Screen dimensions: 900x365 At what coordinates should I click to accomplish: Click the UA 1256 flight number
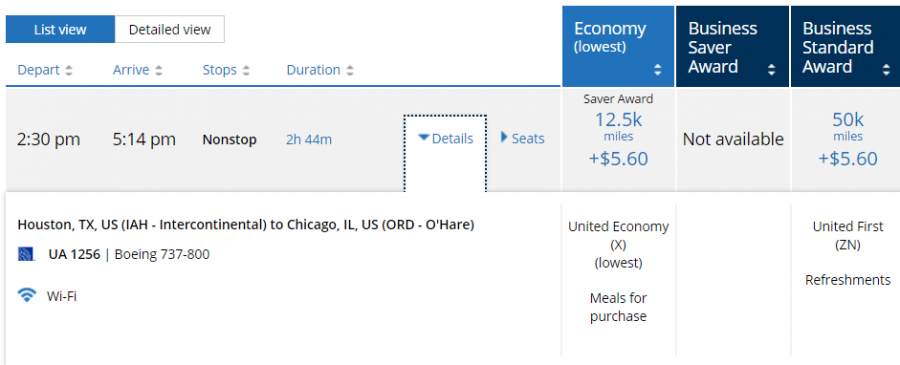(74, 254)
